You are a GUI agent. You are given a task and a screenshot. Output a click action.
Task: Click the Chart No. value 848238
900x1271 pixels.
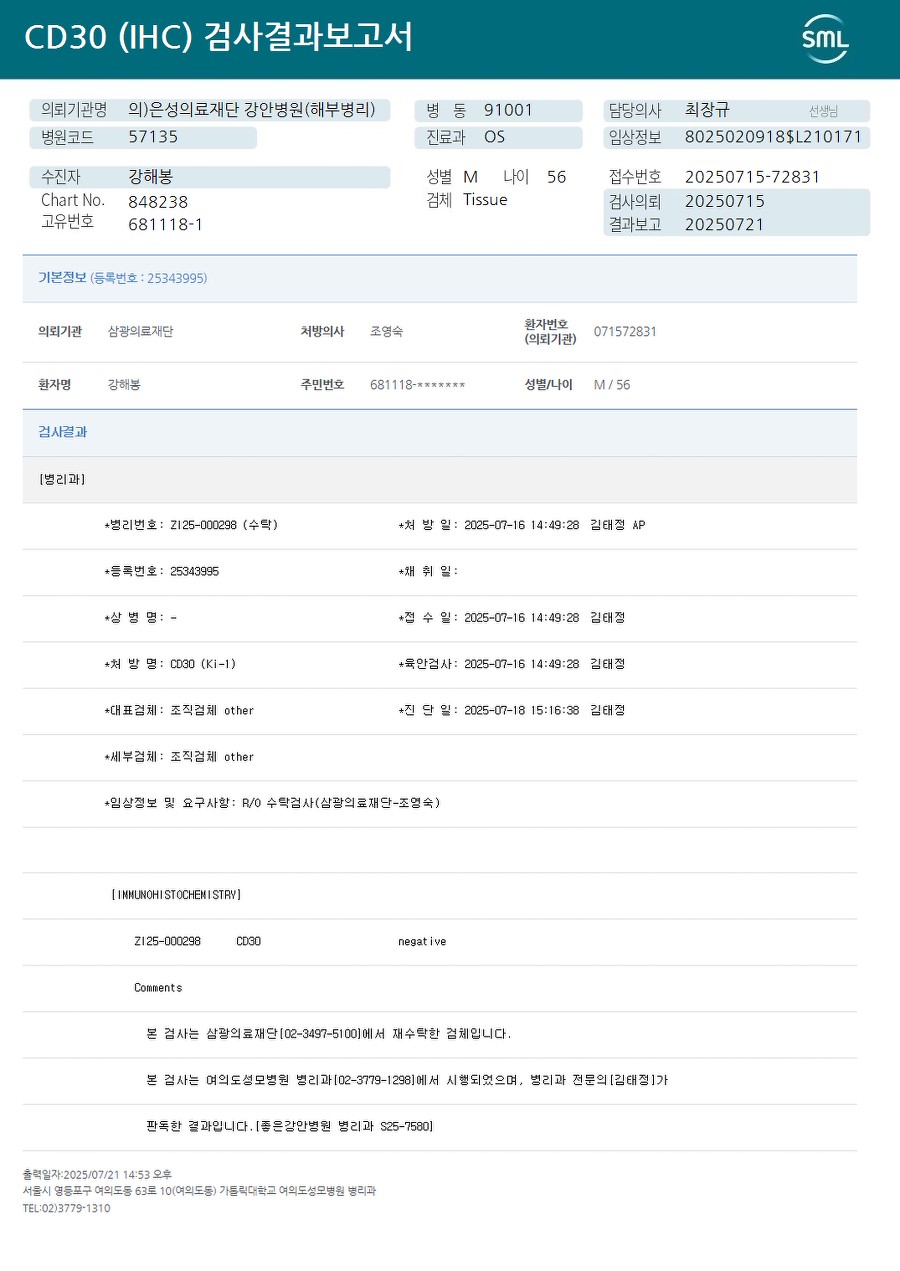pyautogui.click(x=158, y=201)
